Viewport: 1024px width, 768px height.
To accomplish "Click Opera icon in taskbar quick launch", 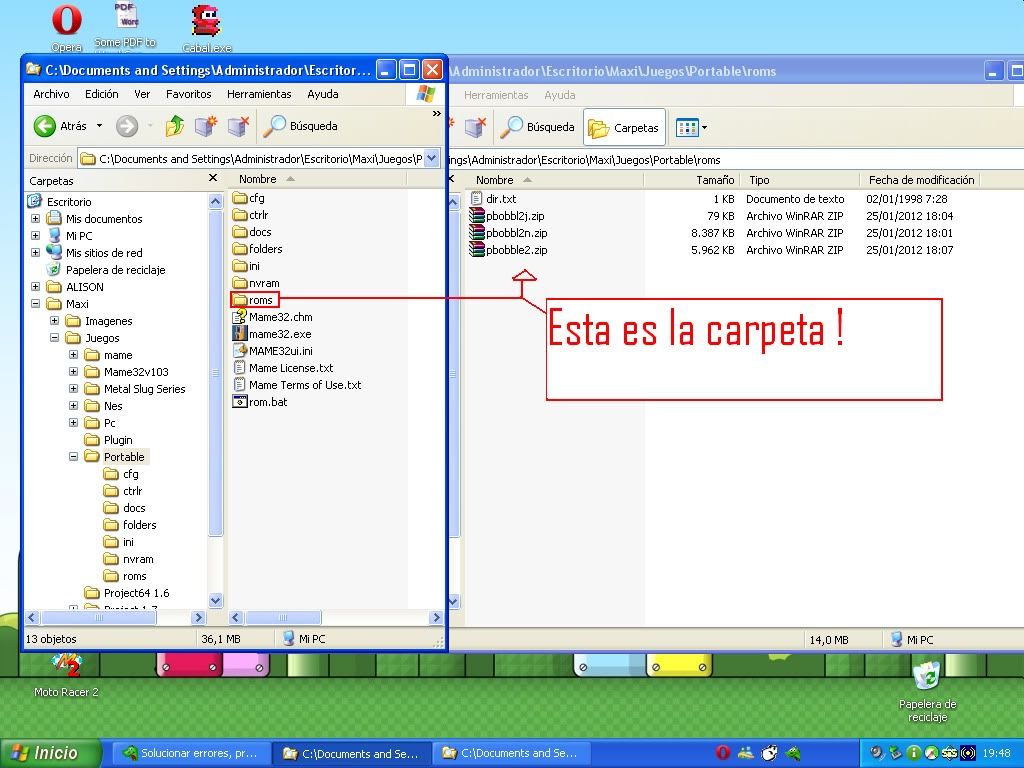I will tap(722, 753).
